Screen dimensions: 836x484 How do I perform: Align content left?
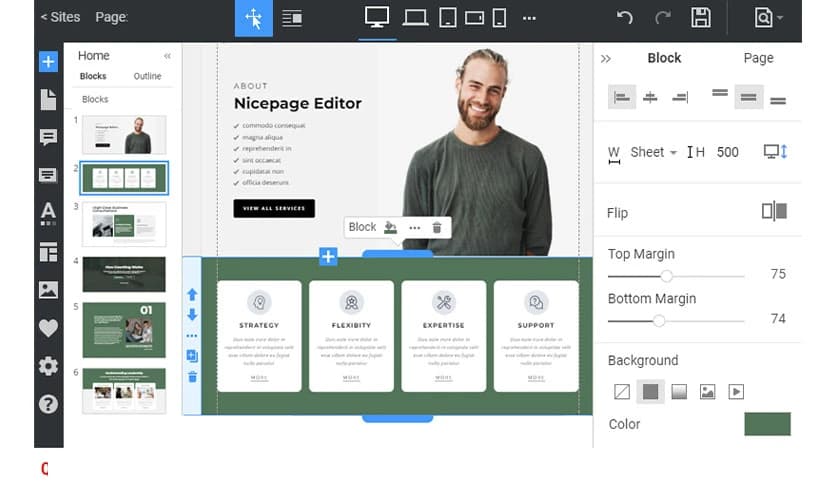622,97
